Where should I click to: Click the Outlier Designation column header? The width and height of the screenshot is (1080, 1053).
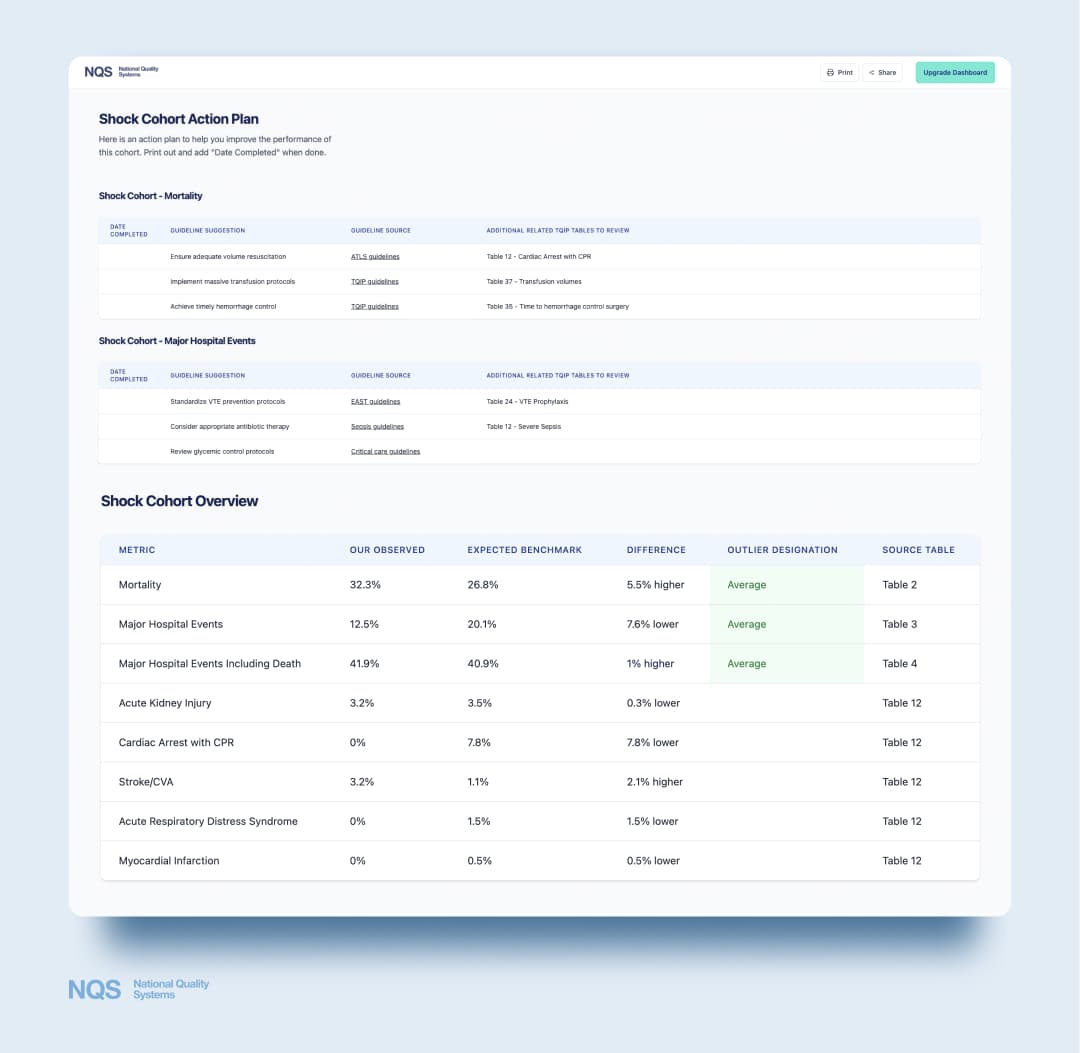(782, 550)
